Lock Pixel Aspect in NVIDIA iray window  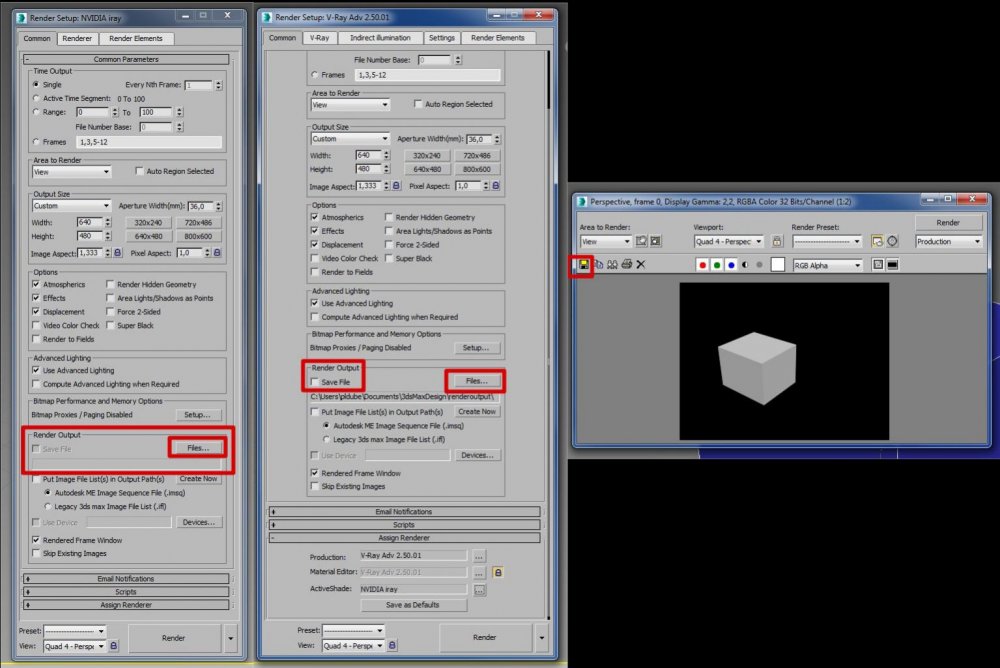[x=217, y=253]
